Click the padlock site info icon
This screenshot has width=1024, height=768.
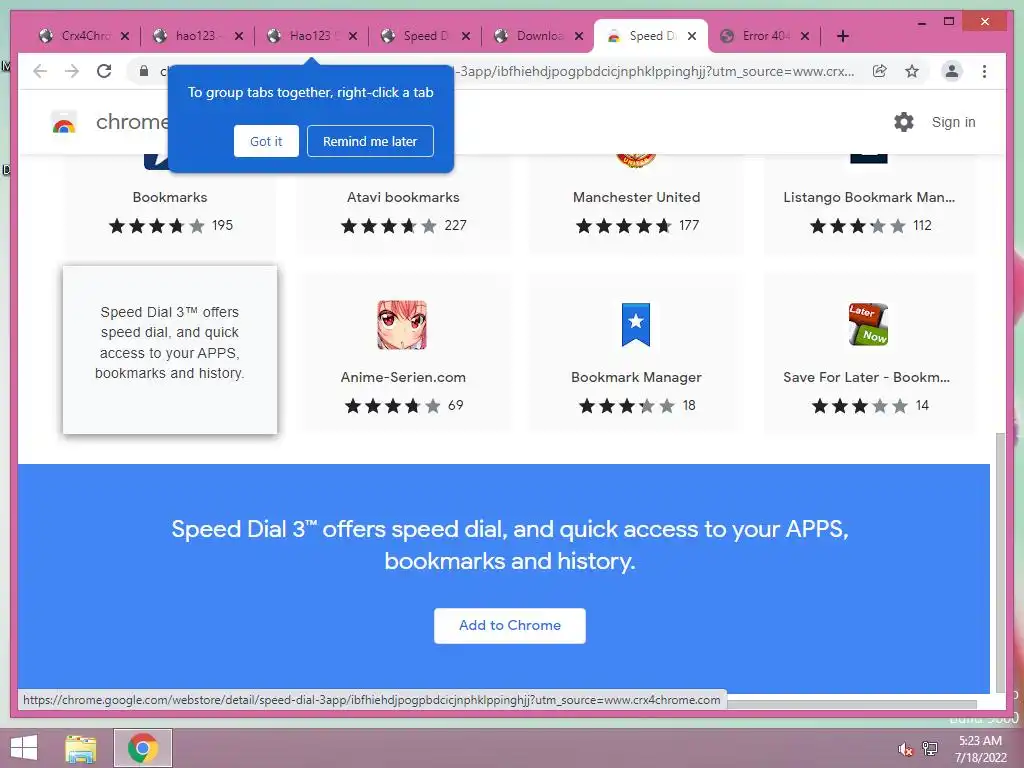(x=144, y=71)
